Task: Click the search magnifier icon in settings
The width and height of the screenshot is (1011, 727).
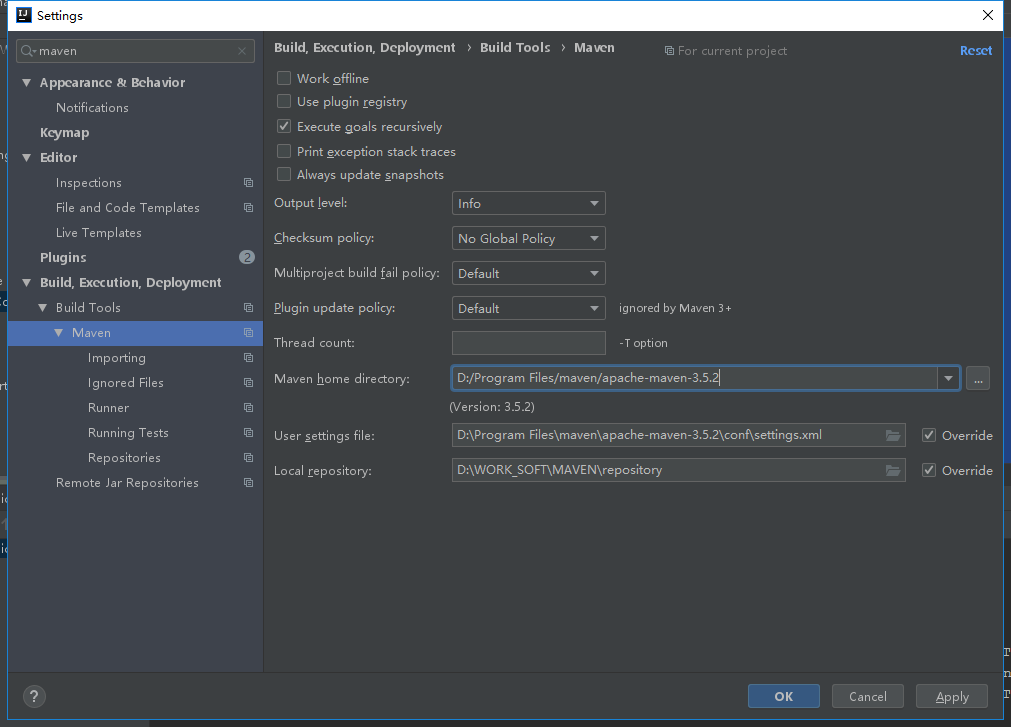Action: [27, 51]
